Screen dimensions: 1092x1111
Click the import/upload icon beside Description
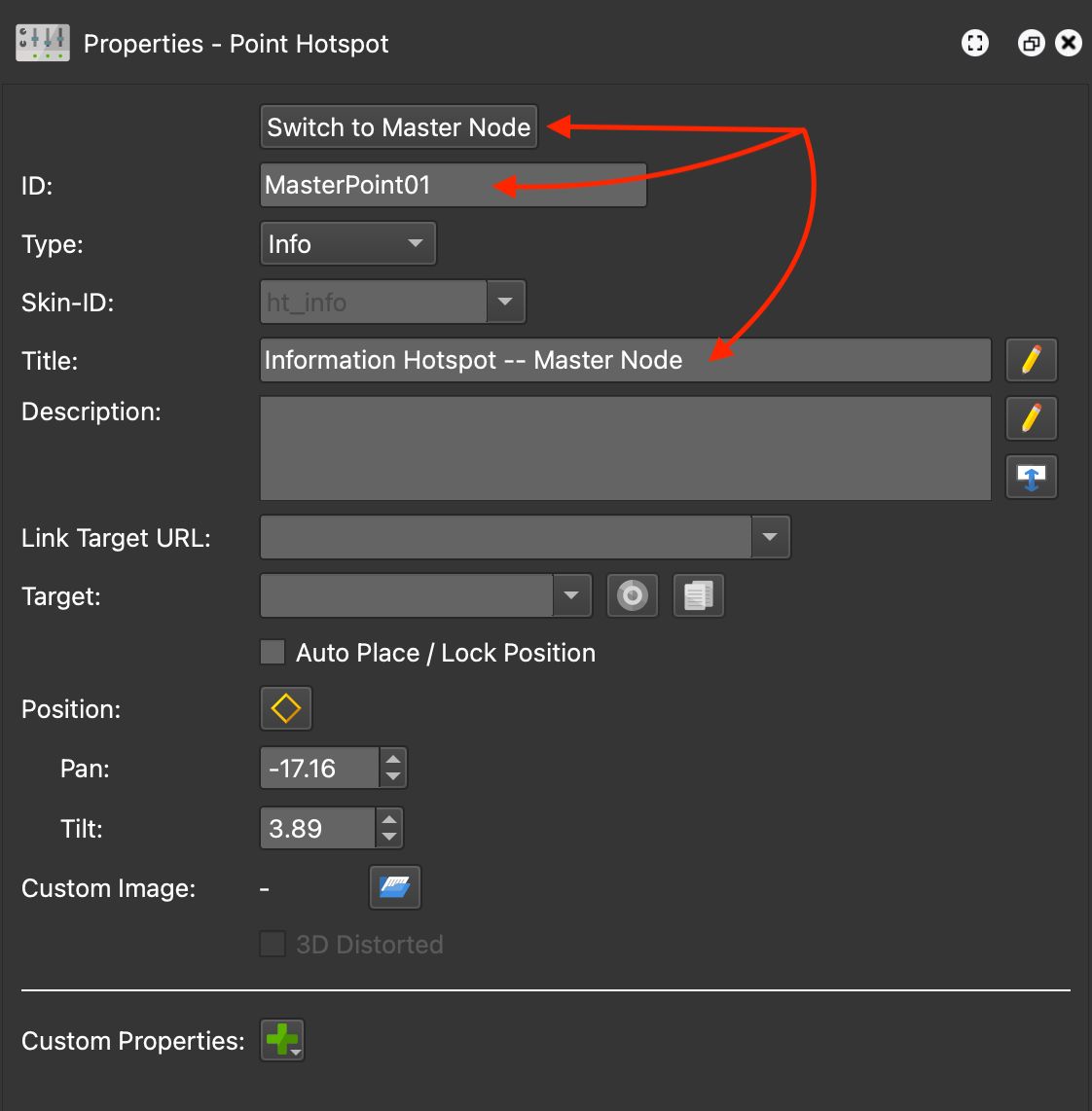point(1031,477)
